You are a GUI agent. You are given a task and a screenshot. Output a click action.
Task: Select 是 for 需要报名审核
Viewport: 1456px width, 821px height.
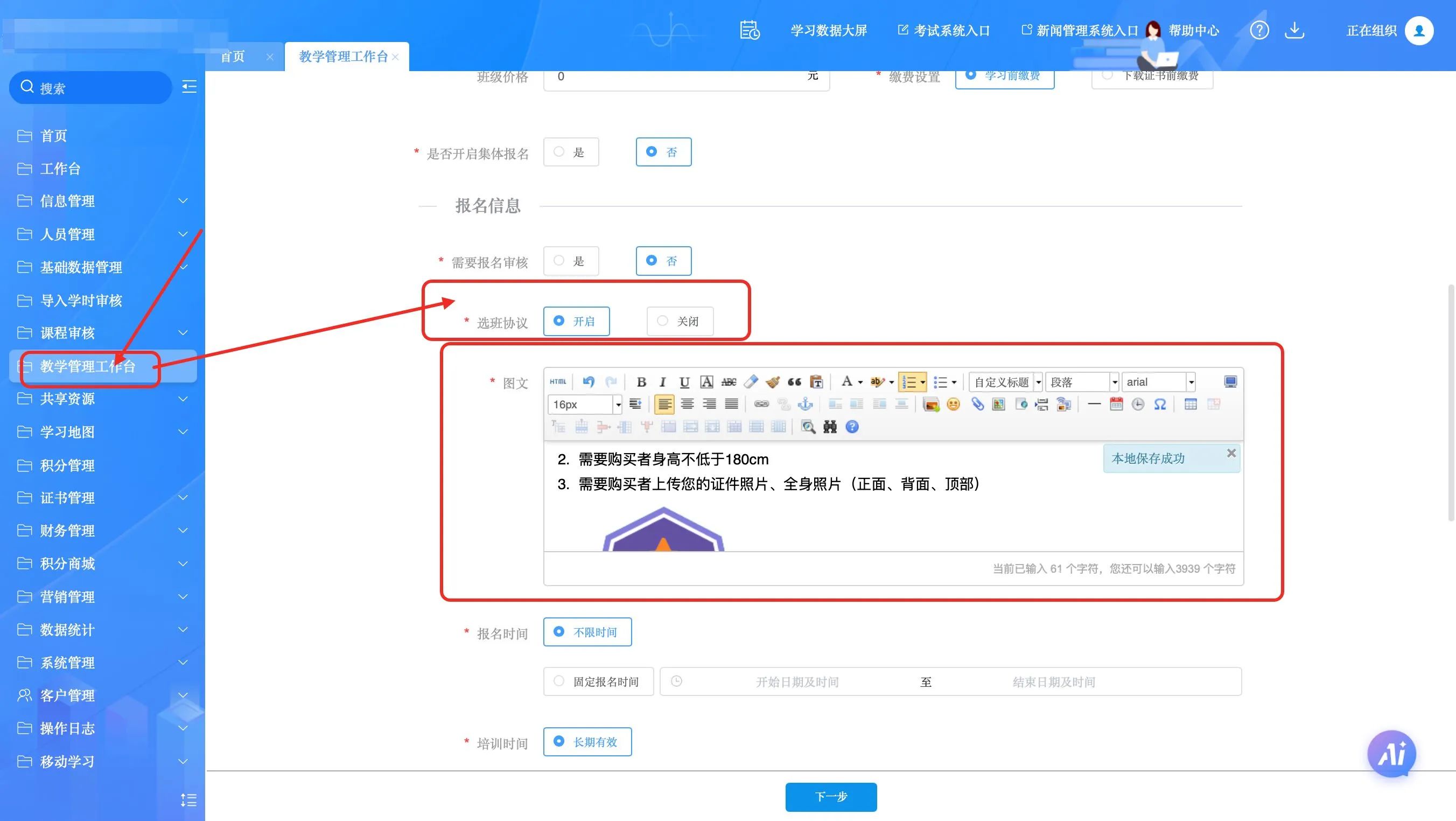(571, 261)
